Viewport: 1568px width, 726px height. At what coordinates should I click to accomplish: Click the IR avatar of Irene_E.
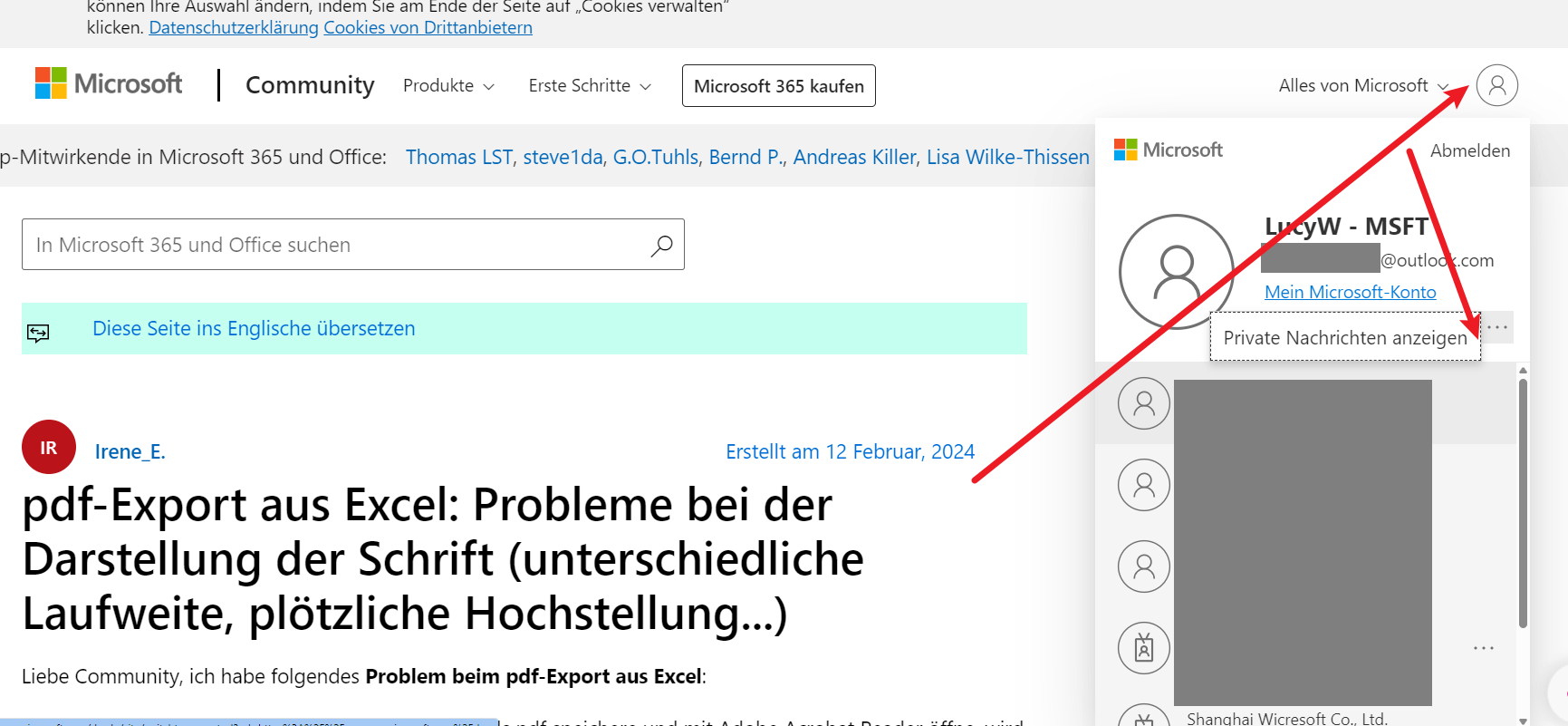coord(49,447)
